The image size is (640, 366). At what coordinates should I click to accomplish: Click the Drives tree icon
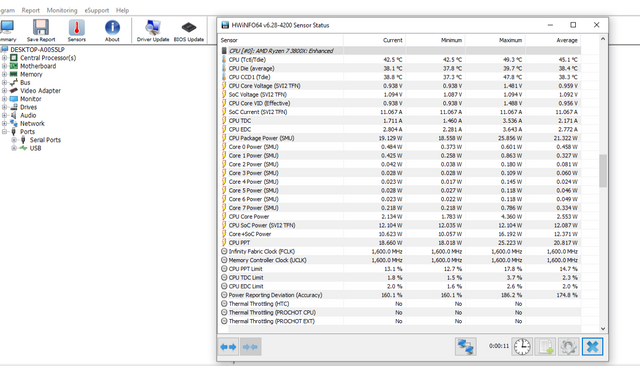click(x=14, y=107)
